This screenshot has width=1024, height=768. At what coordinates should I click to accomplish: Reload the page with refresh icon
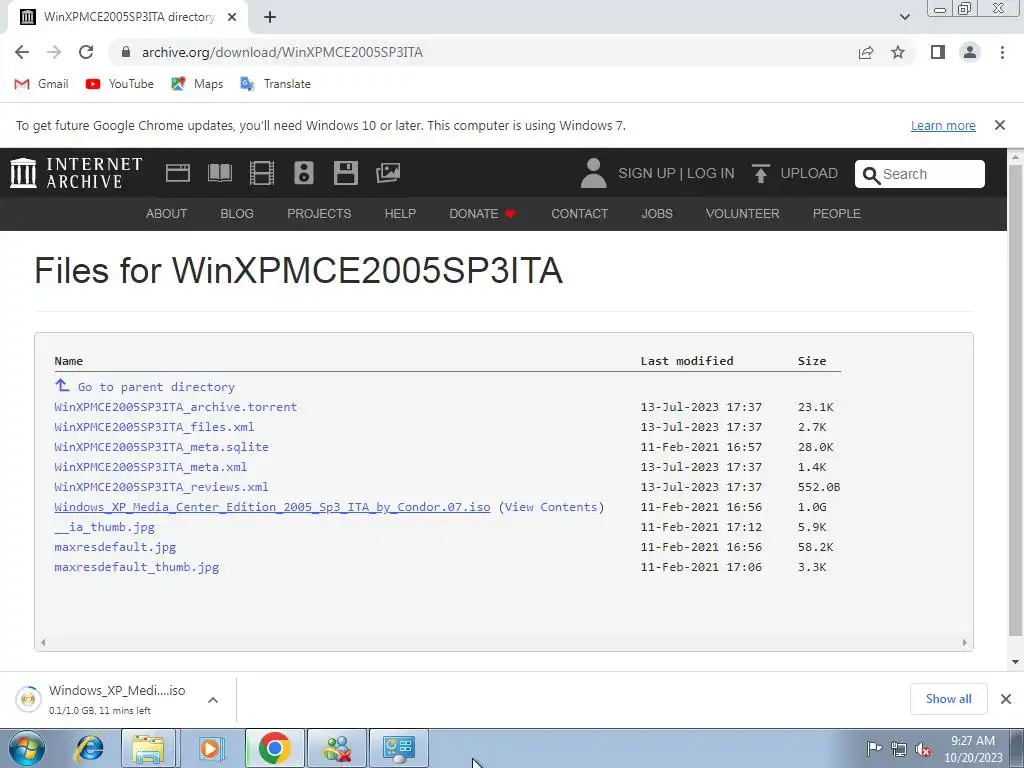click(x=86, y=52)
